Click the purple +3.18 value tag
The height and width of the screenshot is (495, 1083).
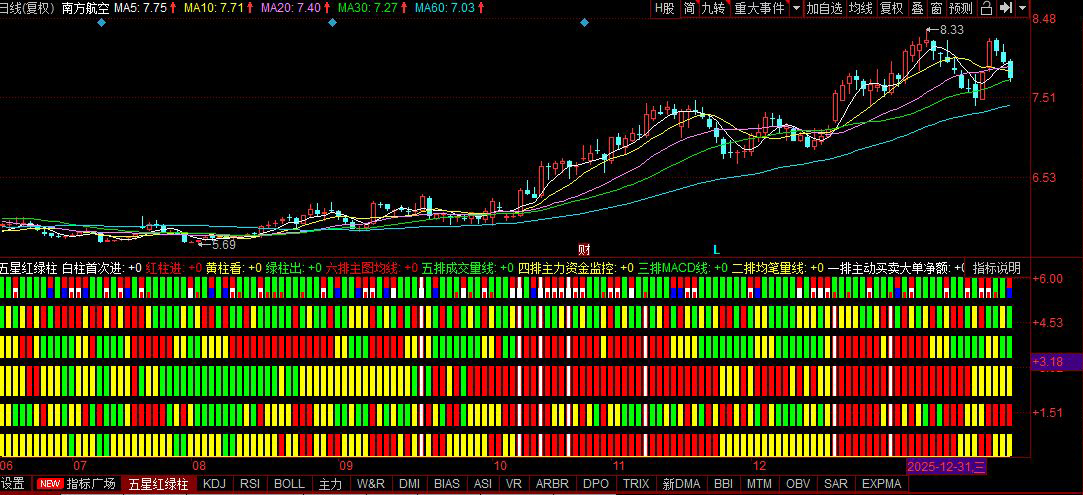click(1055, 361)
